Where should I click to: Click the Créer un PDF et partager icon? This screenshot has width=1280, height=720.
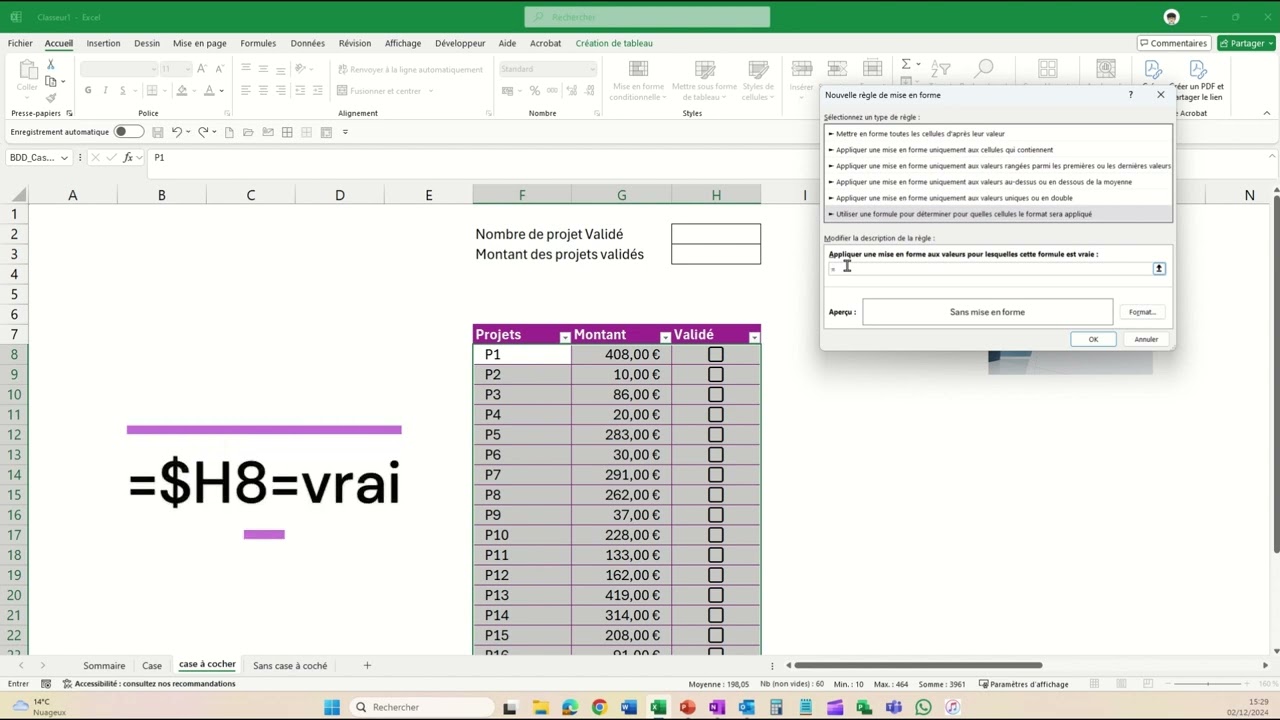coord(1197,69)
